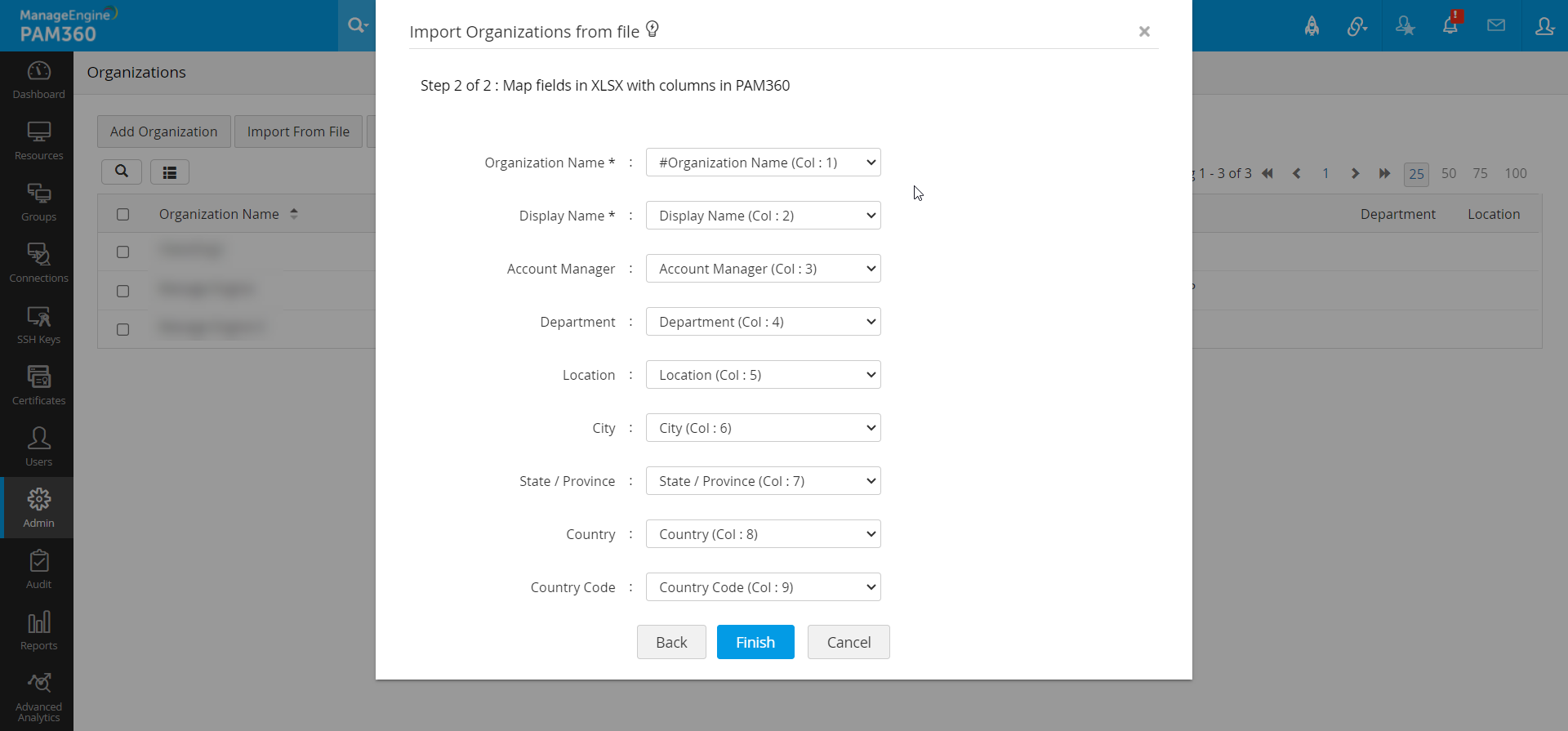Close the Import Organizations dialog
Image resolution: width=1568 pixels, height=731 pixels.
(x=1144, y=31)
